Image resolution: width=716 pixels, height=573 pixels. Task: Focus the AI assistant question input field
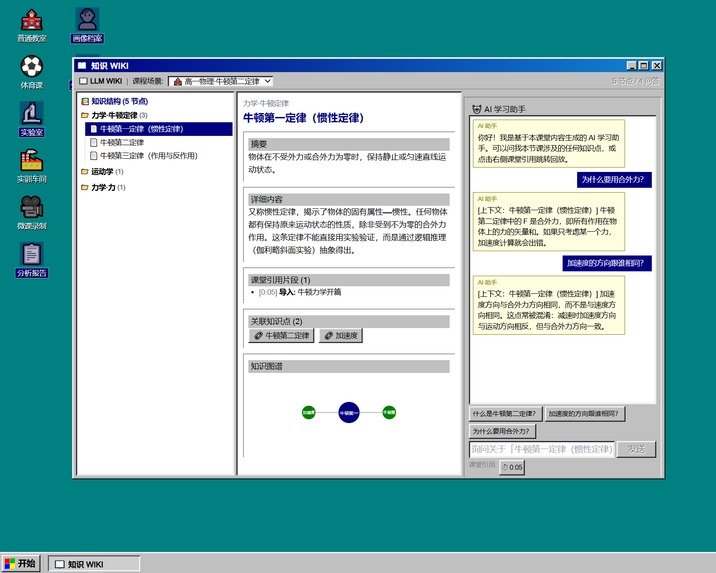542,449
